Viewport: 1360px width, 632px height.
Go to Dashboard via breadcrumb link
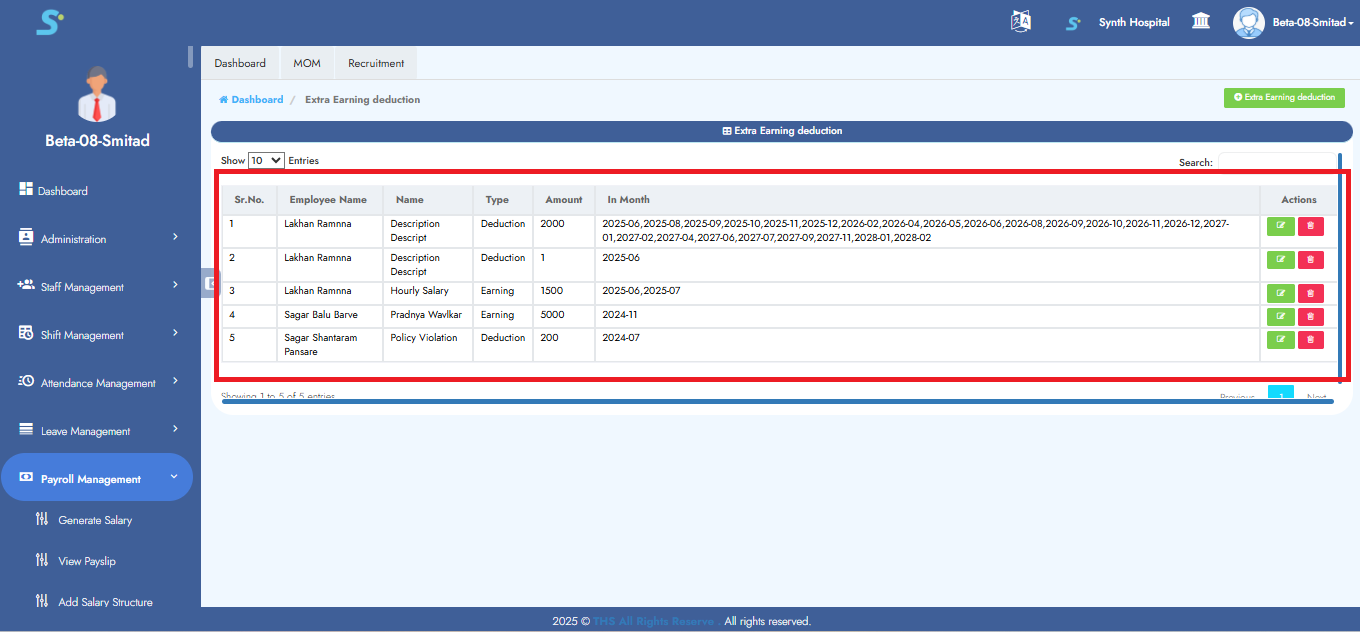pos(257,100)
